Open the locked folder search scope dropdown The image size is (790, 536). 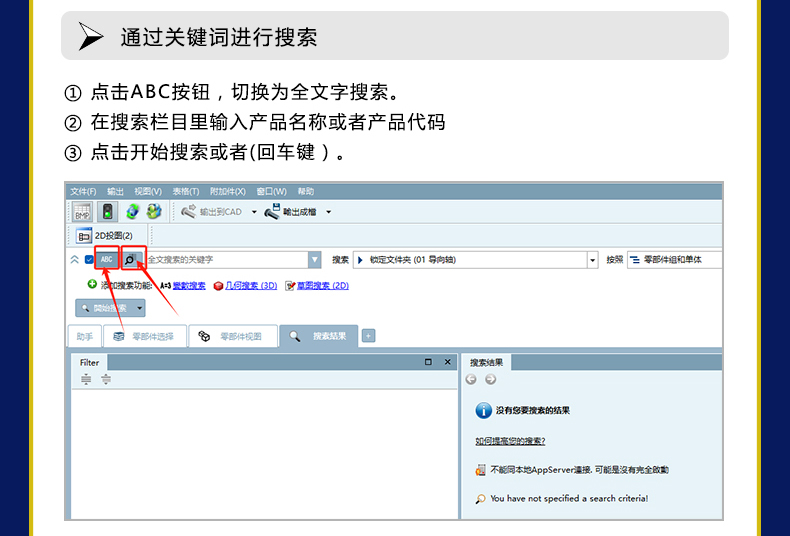592,260
